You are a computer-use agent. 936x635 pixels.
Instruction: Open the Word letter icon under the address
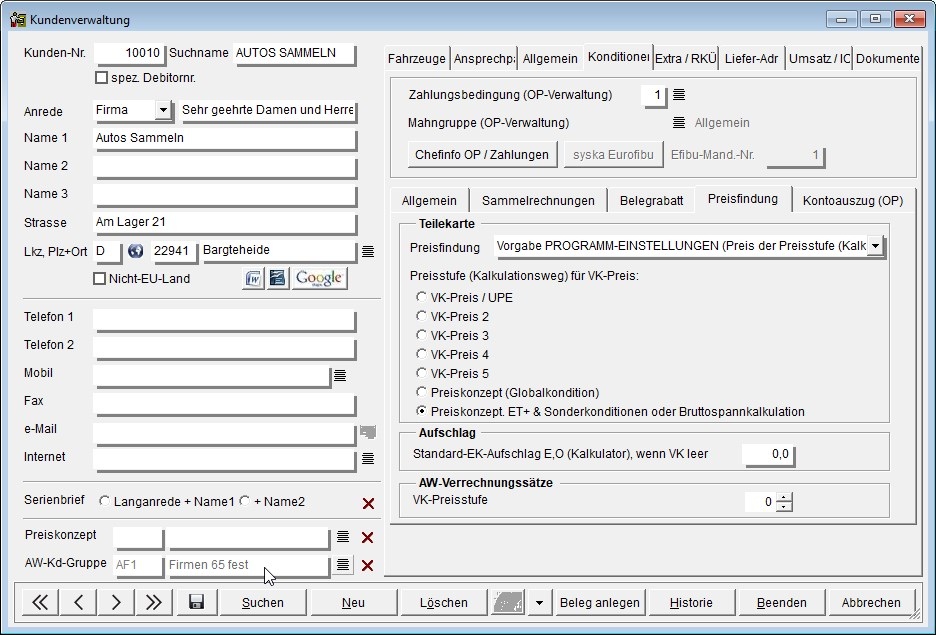(x=253, y=278)
